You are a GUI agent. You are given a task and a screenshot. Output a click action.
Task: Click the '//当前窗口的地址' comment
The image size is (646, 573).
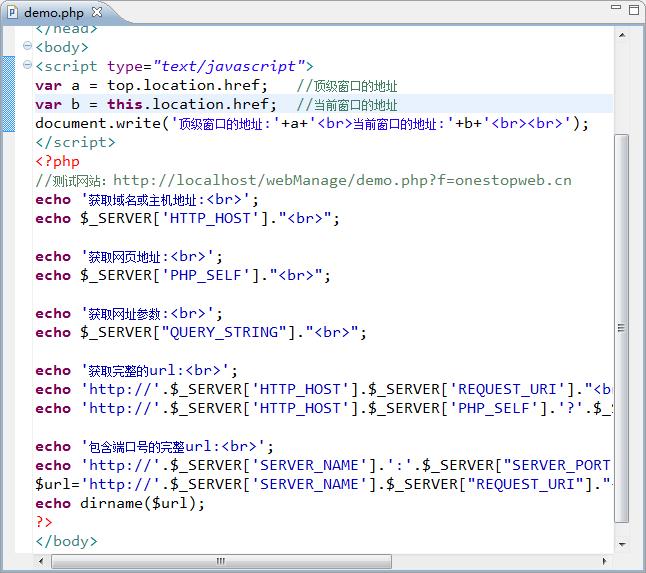347,105
